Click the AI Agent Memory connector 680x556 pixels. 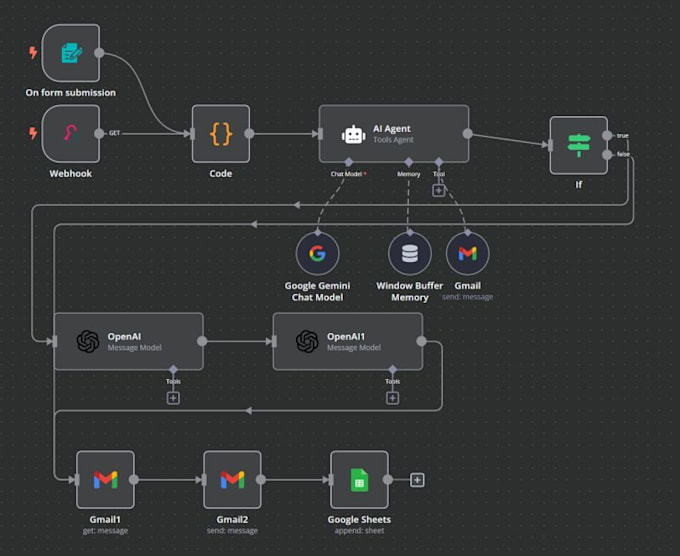click(x=409, y=162)
